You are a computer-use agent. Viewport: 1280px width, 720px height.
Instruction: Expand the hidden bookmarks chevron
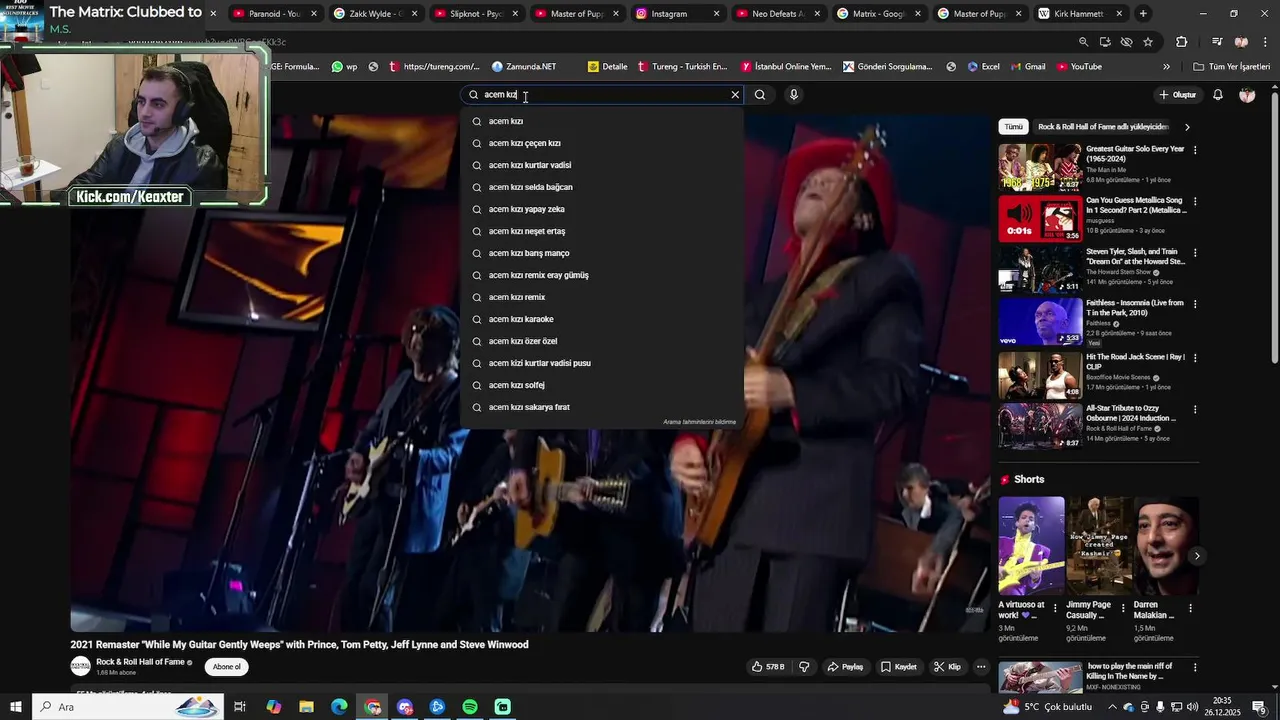[1166, 67]
